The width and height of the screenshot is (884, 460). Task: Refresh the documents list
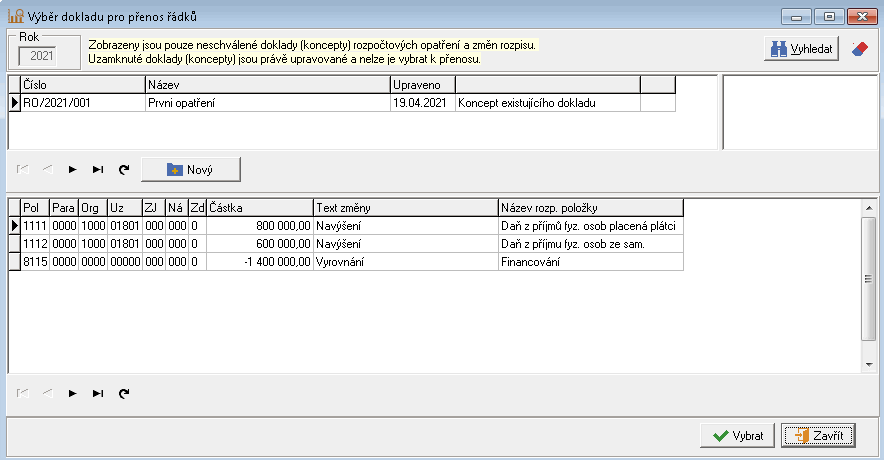(x=123, y=170)
